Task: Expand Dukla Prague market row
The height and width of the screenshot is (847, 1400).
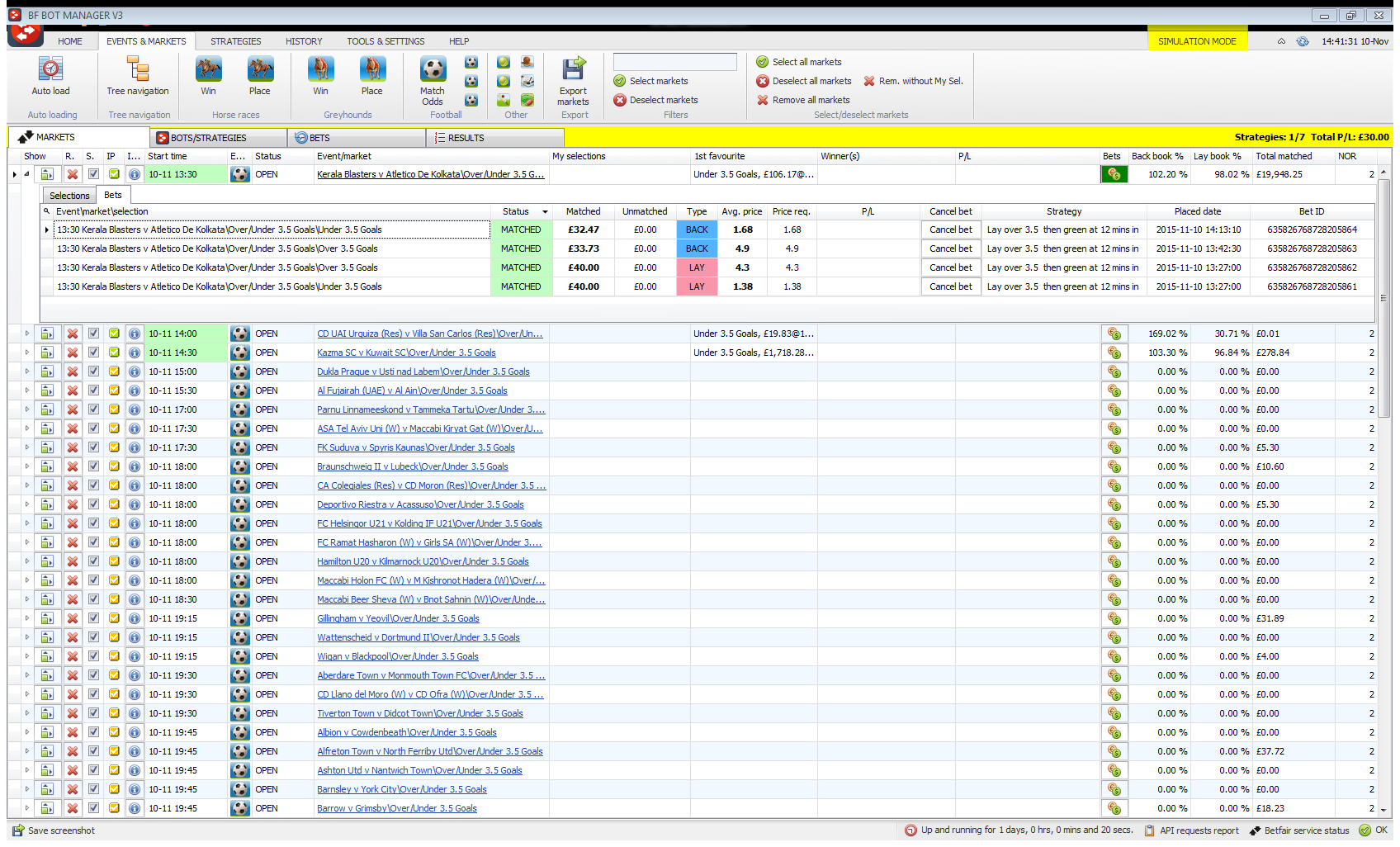Action: click(x=26, y=371)
